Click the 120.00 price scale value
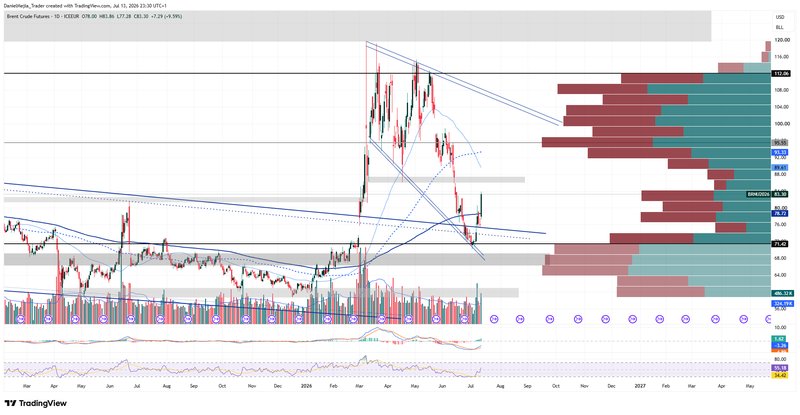Viewport: 800px width, 415px height. coord(782,40)
